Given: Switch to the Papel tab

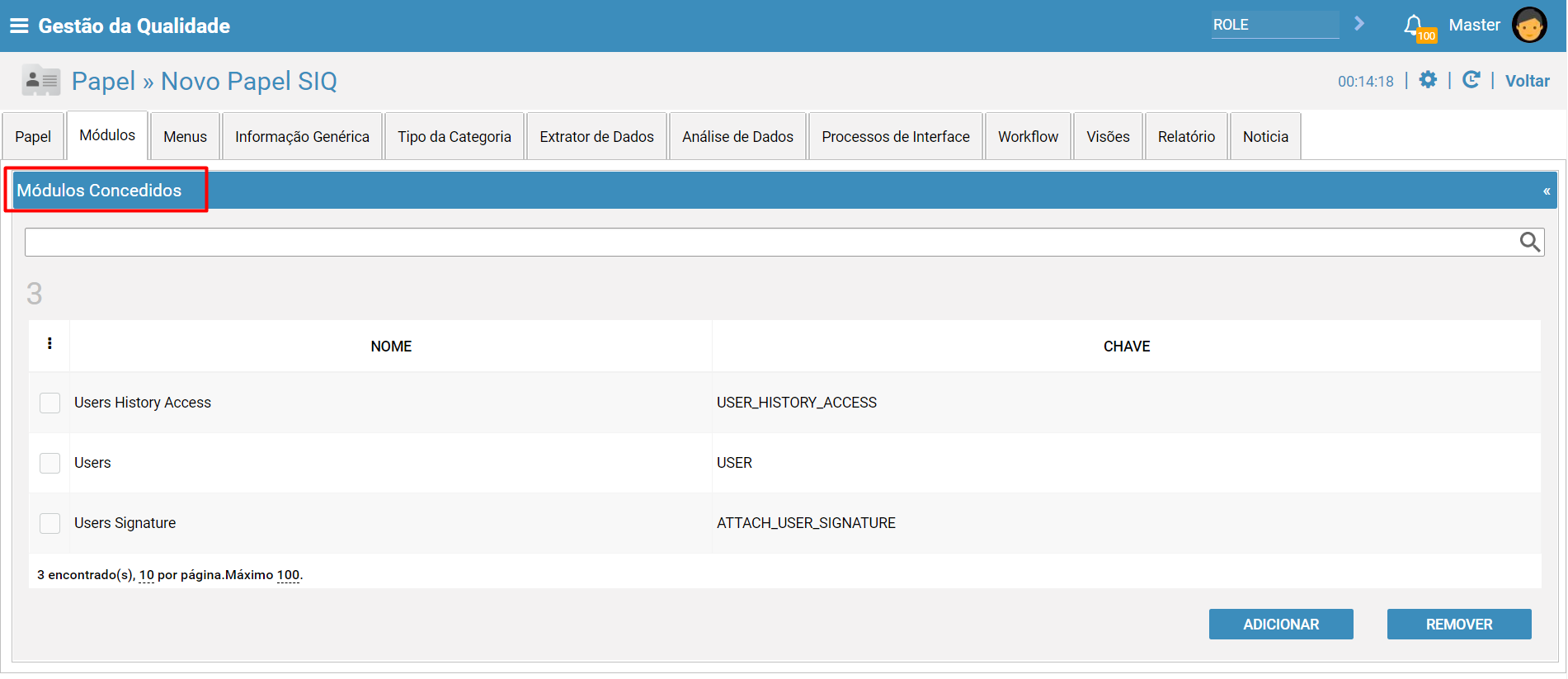Looking at the screenshot, I should (x=33, y=136).
